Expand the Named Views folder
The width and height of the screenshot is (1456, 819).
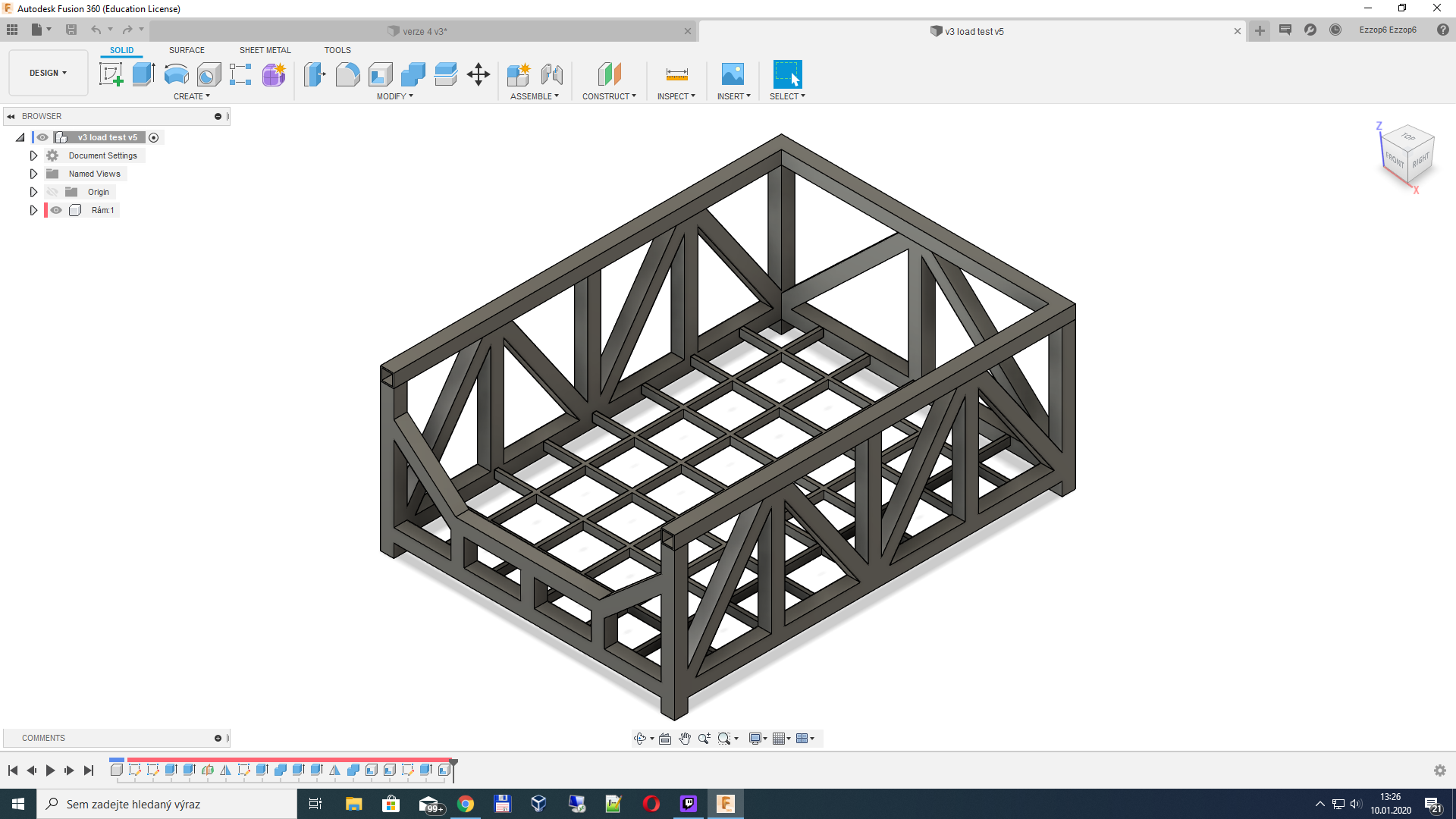pyautogui.click(x=33, y=174)
